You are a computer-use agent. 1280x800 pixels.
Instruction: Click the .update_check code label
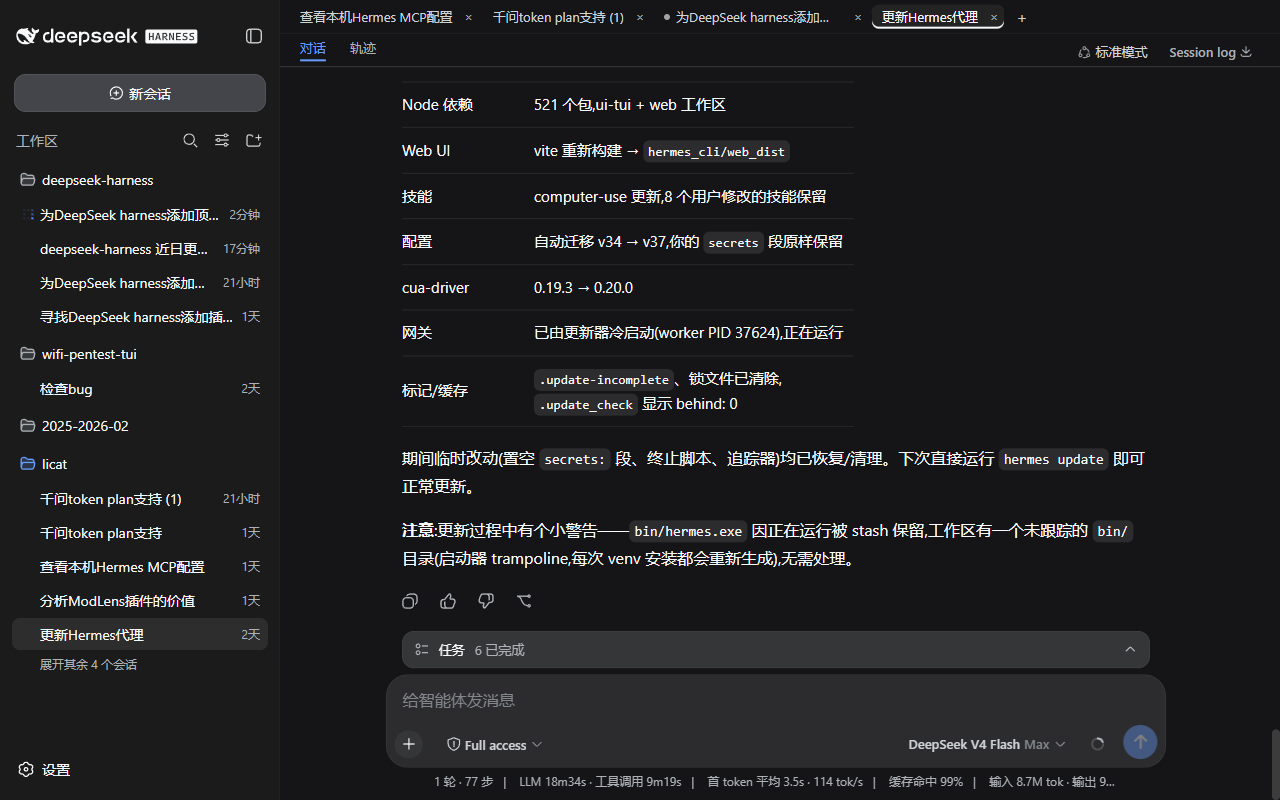coord(586,405)
